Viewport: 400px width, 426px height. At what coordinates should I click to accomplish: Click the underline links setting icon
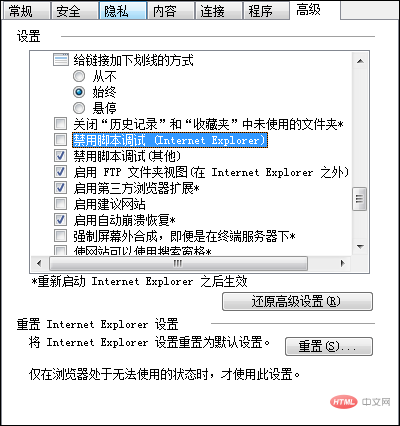click(x=61, y=60)
